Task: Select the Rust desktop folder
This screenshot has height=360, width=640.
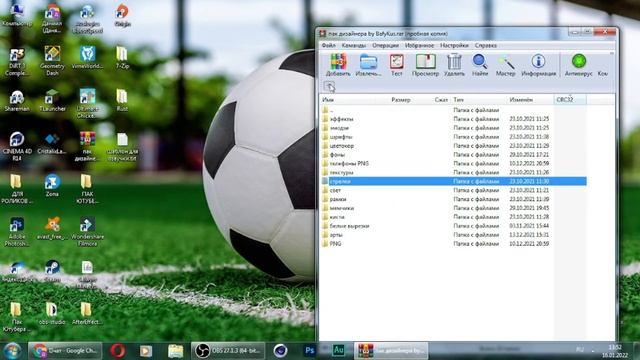Action: (x=122, y=100)
